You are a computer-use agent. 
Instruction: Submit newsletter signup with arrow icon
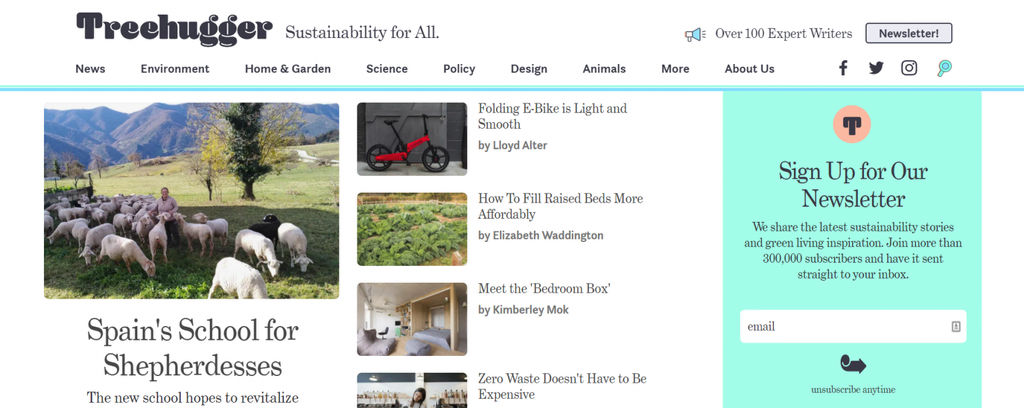point(853,364)
